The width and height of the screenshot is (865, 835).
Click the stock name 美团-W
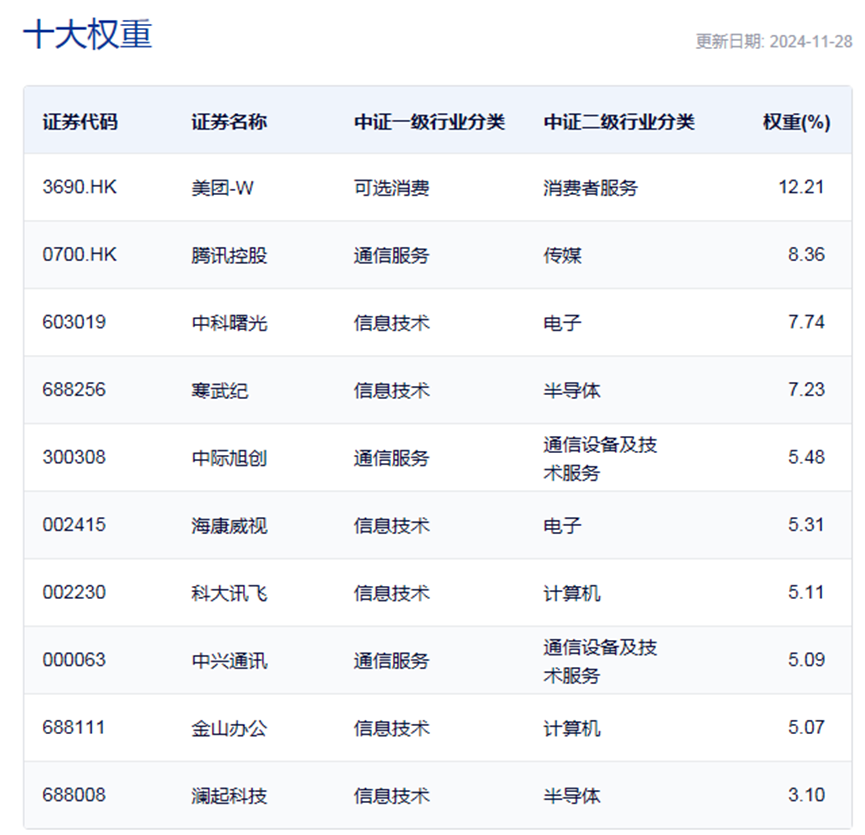pos(222,188)
